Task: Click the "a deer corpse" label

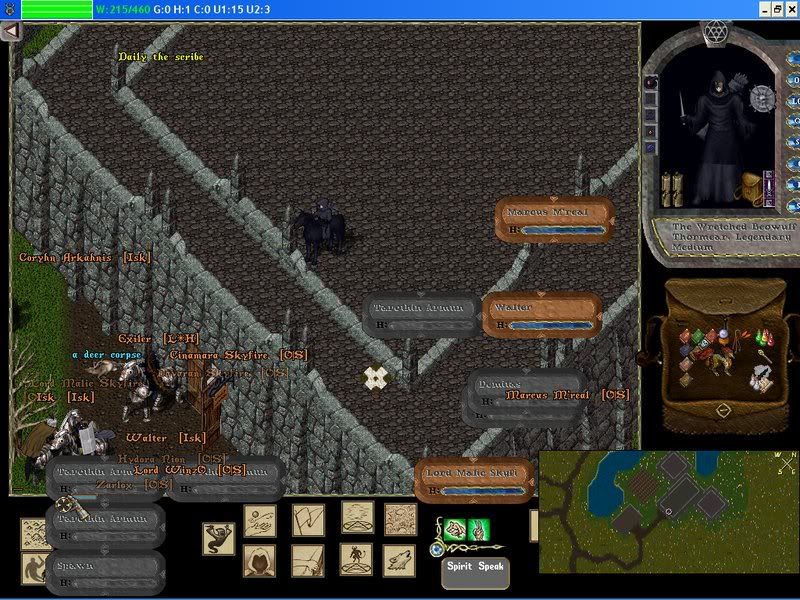Action: tap(107, 355)
